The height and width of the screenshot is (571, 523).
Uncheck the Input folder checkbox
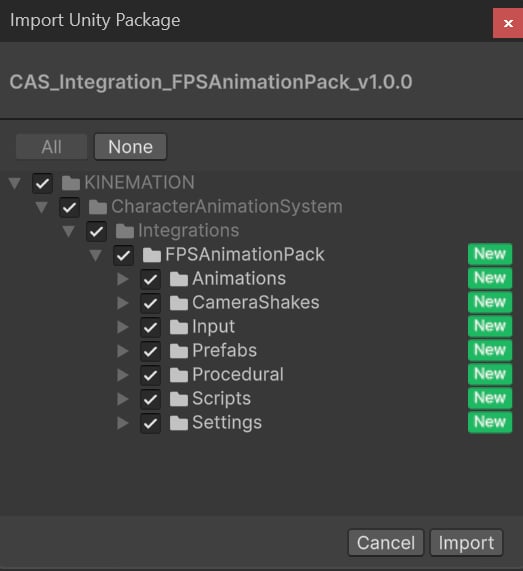150,327
